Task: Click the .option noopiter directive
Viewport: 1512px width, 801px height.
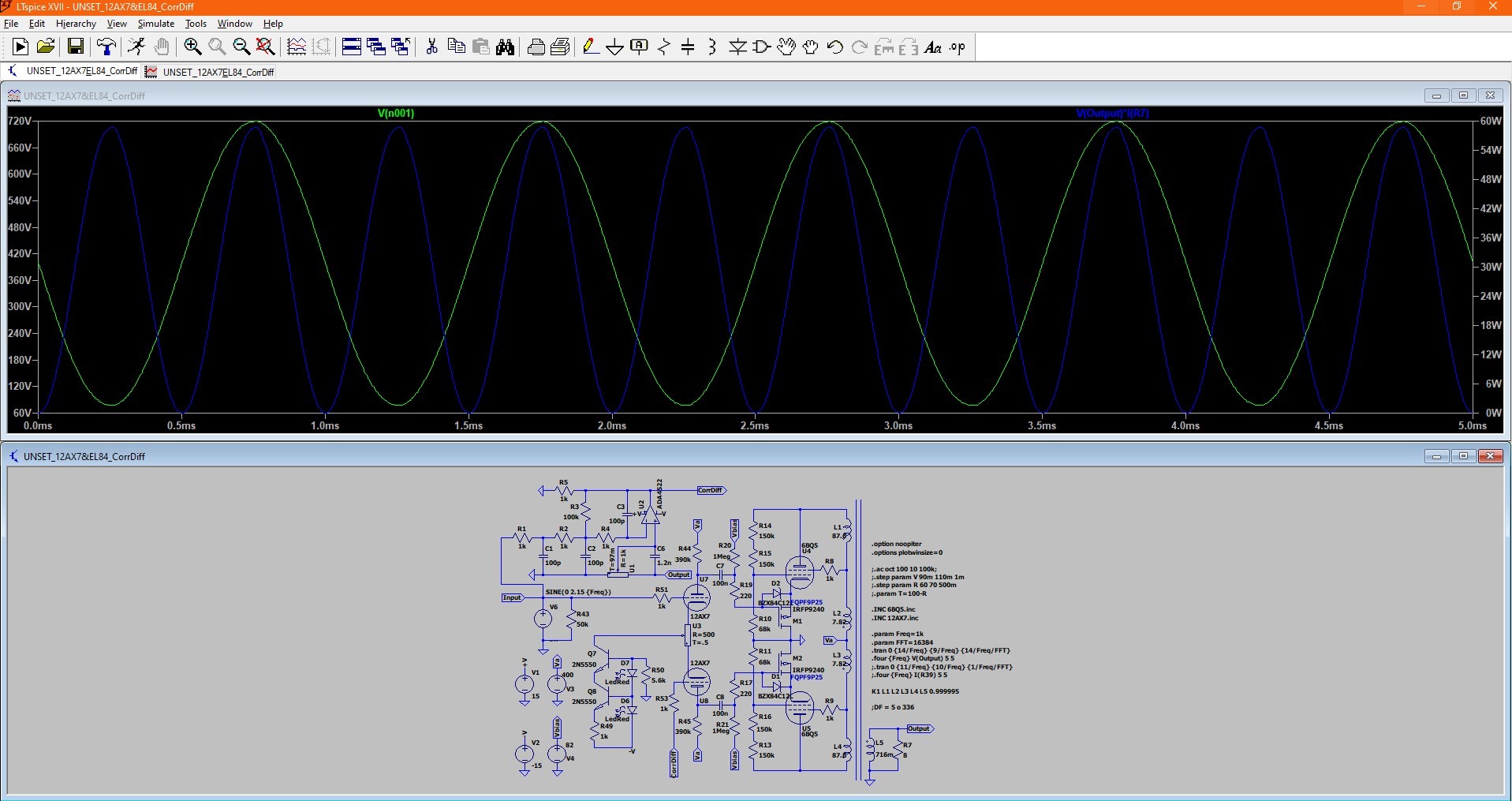Action: pyautogui.click(x=896, y=544)
